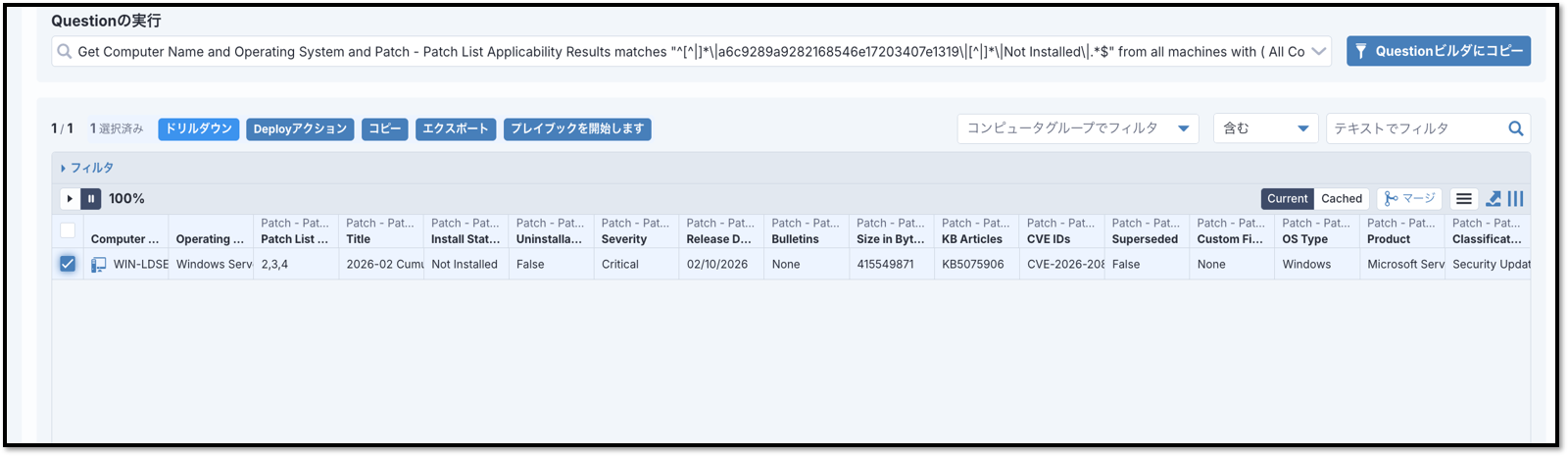Click the マージ merge button

(1408, 199)
